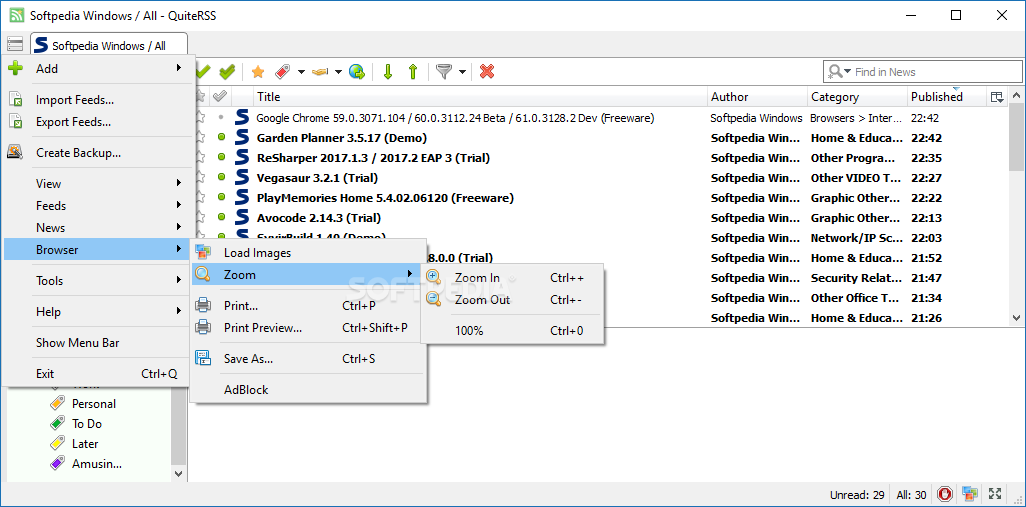The height and width of the screenshot is (507, 1026).
Task: Go to previous unread news green up arrow
Action: click(413, 72)
